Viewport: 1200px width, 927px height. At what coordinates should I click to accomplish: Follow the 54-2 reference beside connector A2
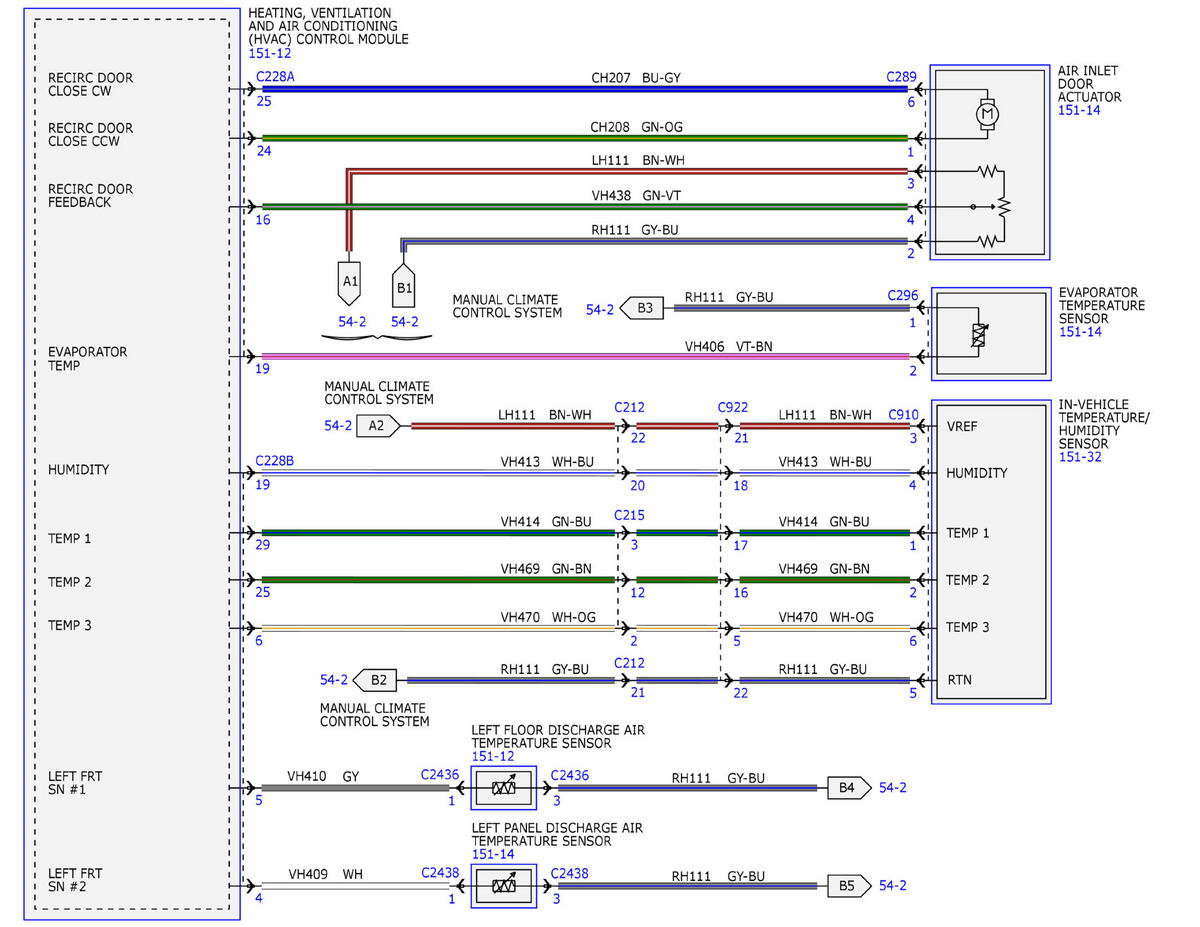click(x=338, y=426)
